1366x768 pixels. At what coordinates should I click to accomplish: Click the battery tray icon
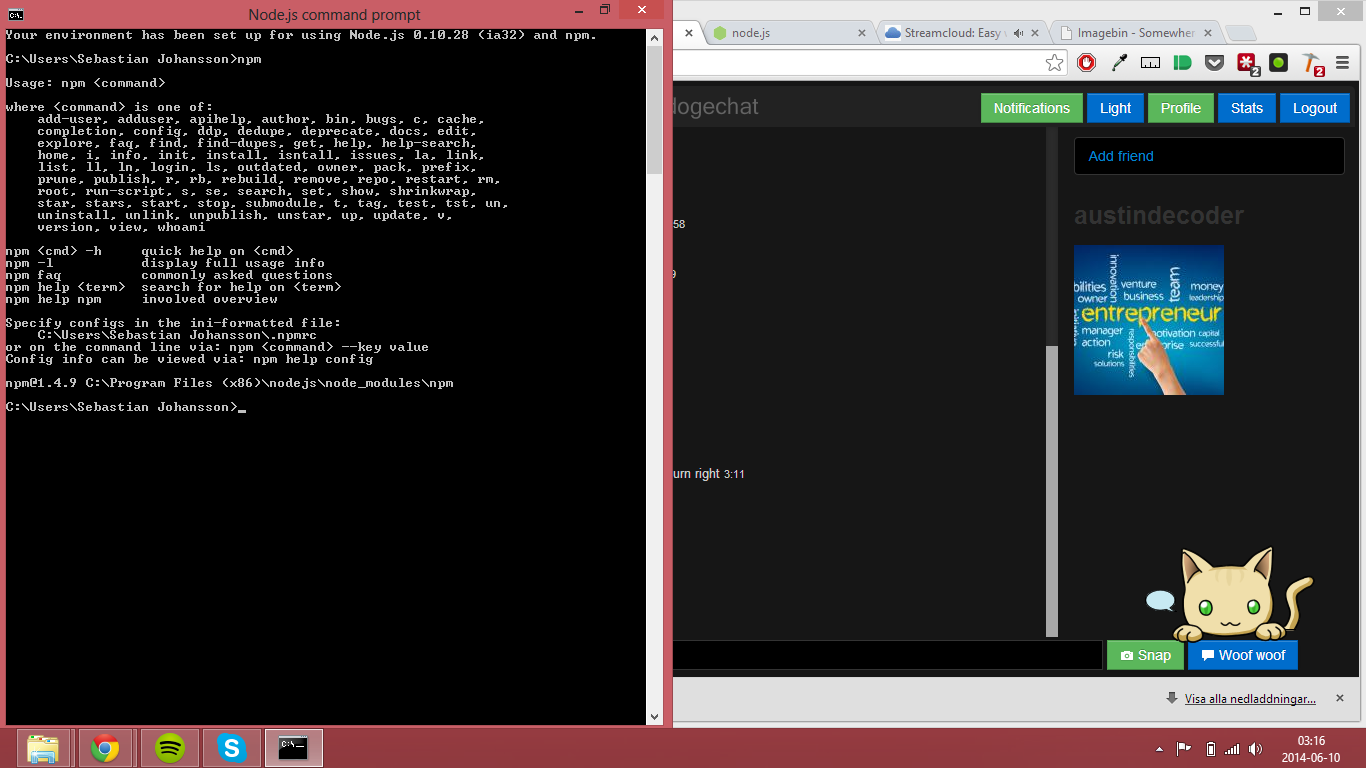click(1209, 748)
